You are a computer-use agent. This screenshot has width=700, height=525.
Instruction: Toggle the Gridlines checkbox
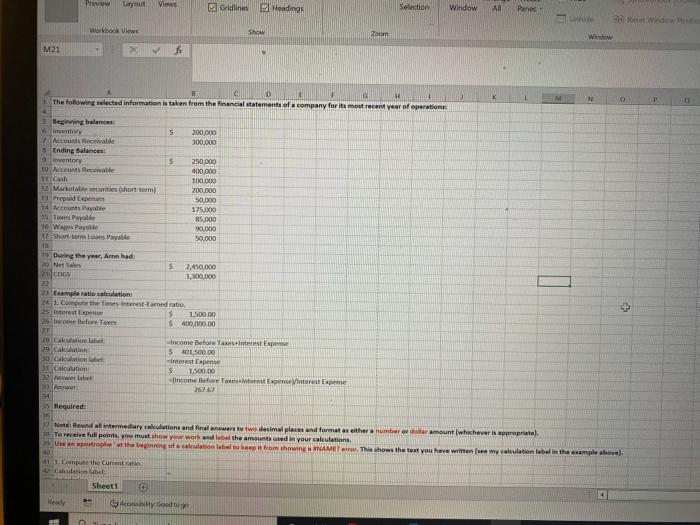(x=212, y=8)
